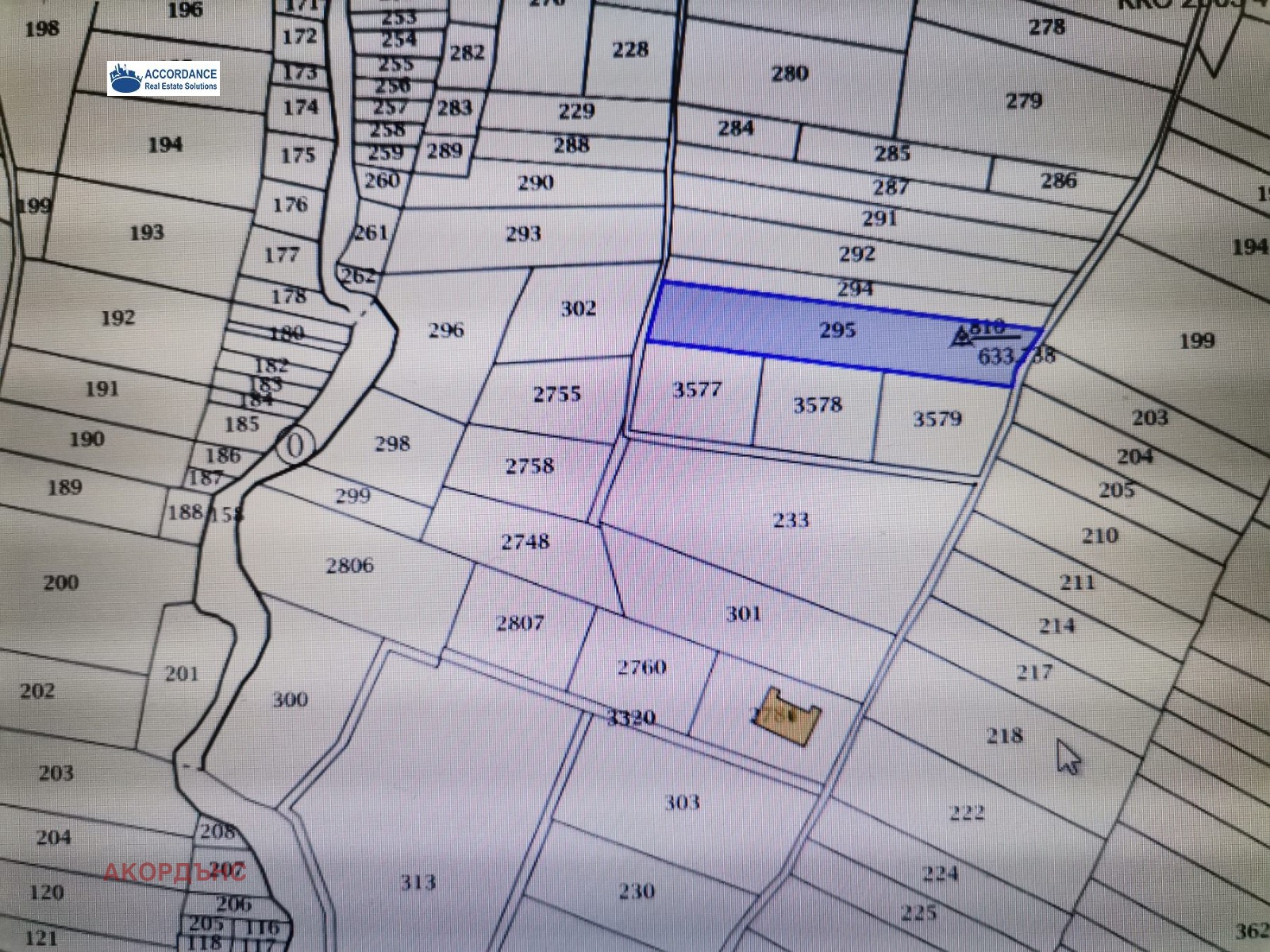Select parcel 2755

pos(556,393)
